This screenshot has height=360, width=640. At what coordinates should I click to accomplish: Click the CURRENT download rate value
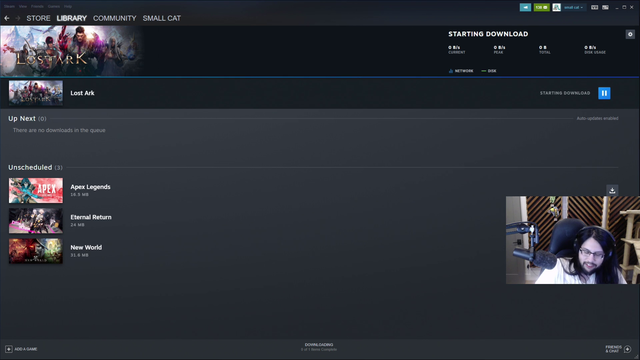[x=454, y=47]
